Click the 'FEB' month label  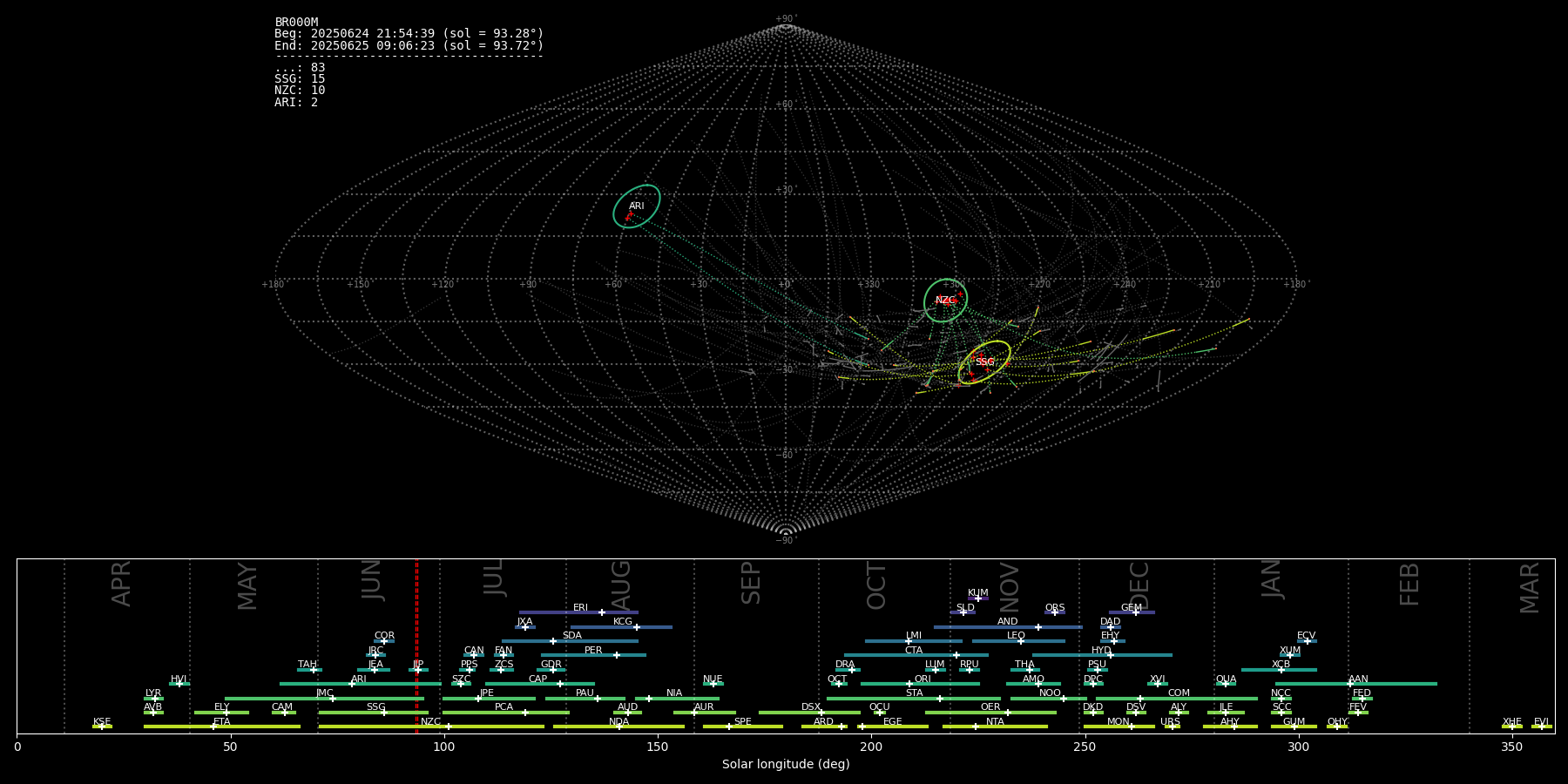[1409, 585]
